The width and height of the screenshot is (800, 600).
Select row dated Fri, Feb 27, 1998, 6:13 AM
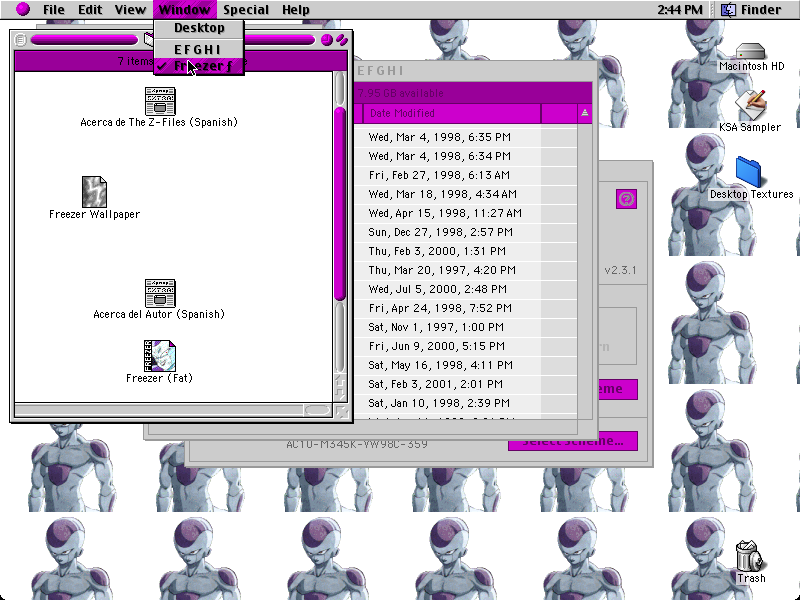[465, 175]
